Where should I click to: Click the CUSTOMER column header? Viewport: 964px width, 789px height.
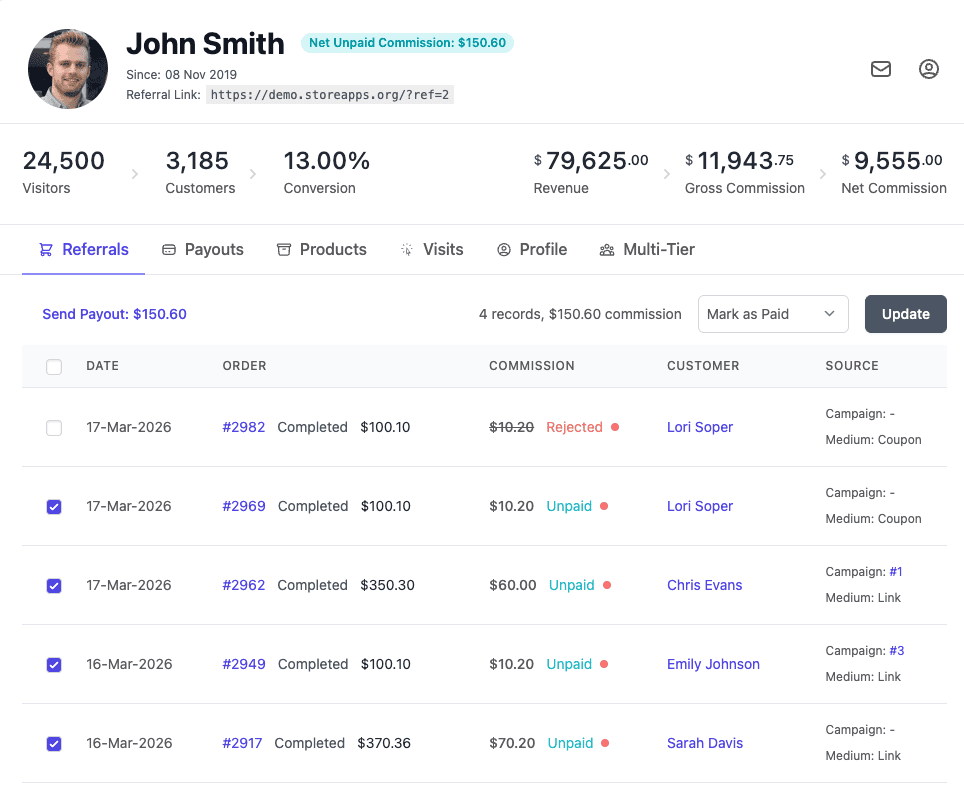[703, 366]
